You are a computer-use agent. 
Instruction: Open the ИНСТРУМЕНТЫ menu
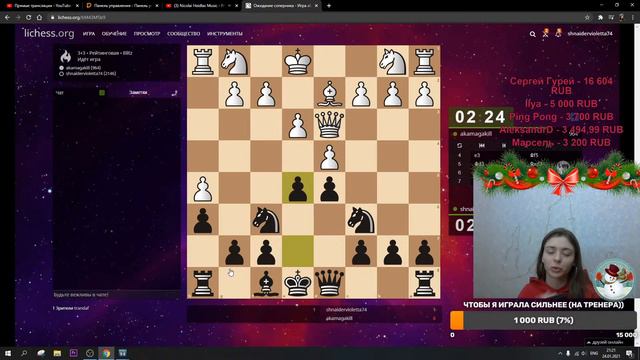[225, 34]
